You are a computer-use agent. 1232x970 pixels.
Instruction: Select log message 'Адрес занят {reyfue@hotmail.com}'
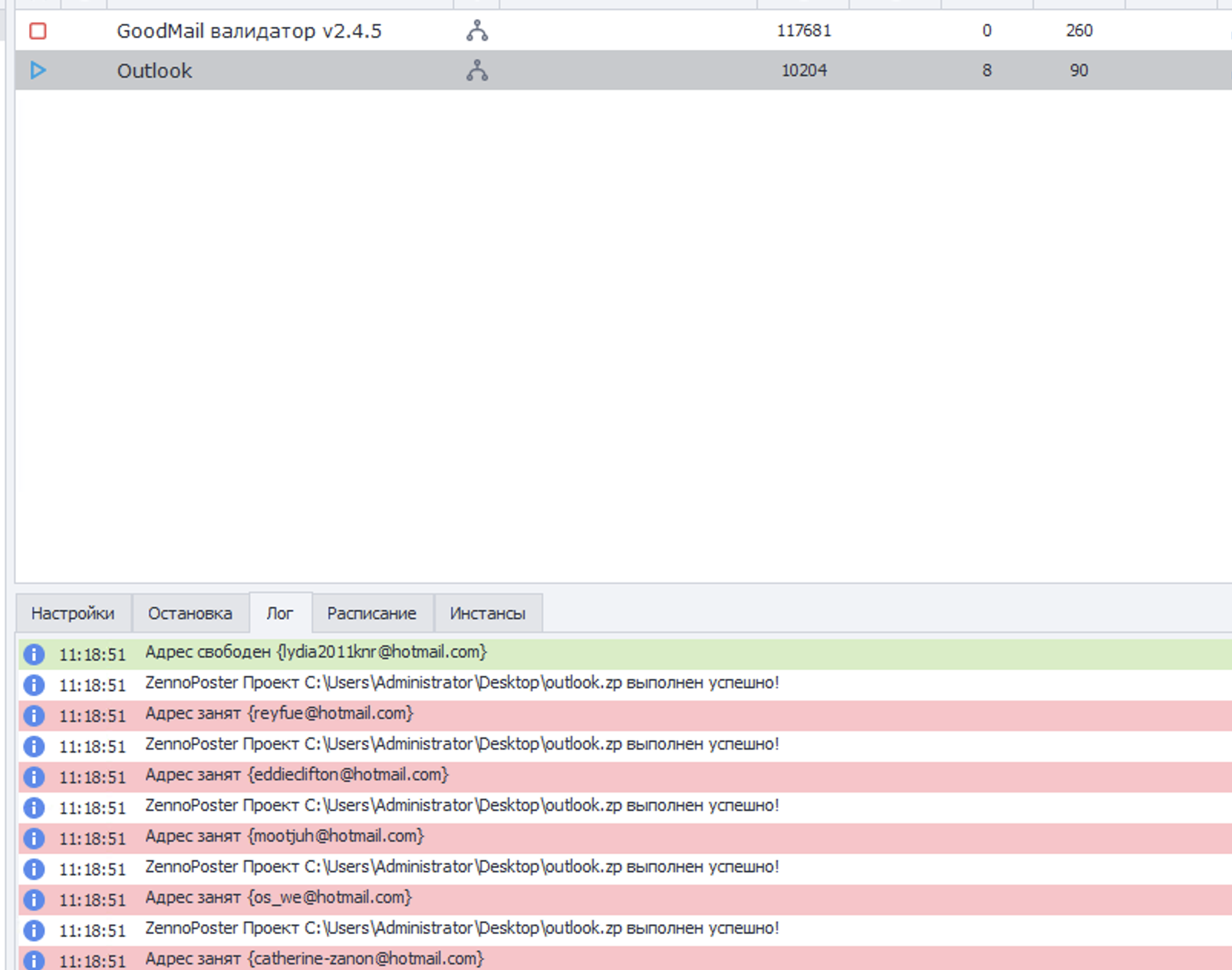pyautogui.click(x=279, y=714)
